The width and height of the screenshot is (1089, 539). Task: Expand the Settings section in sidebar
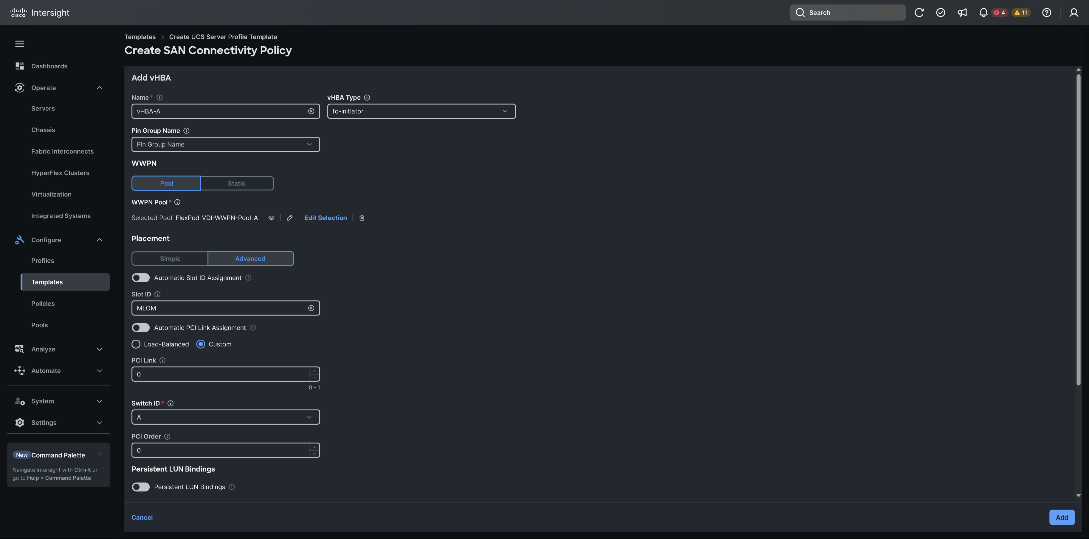point(99,423)
